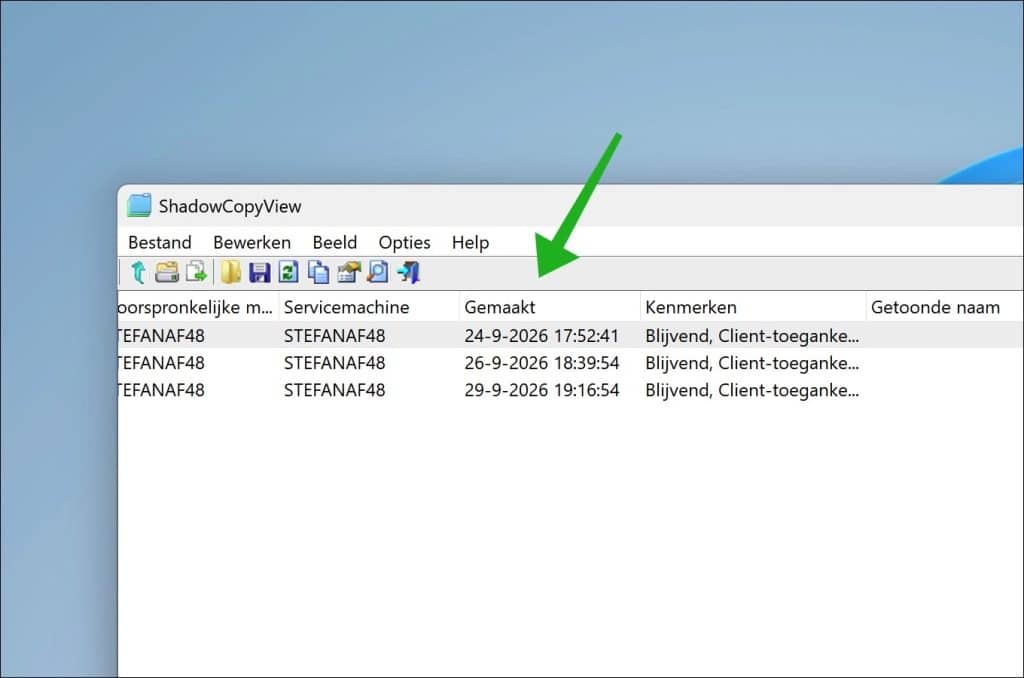Click Servicemachine STEFANAF48 in the 29-9-2026 row
This screenshot has width=1024, height=678.
334,391
